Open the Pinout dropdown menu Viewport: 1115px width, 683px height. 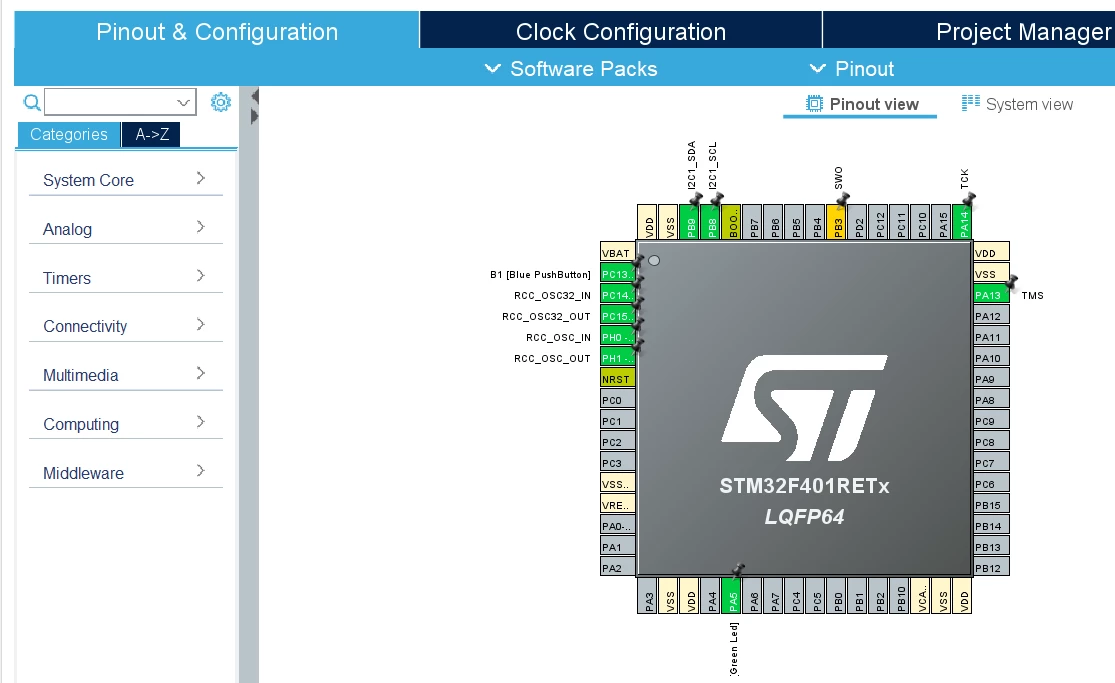tap(852, 69)
